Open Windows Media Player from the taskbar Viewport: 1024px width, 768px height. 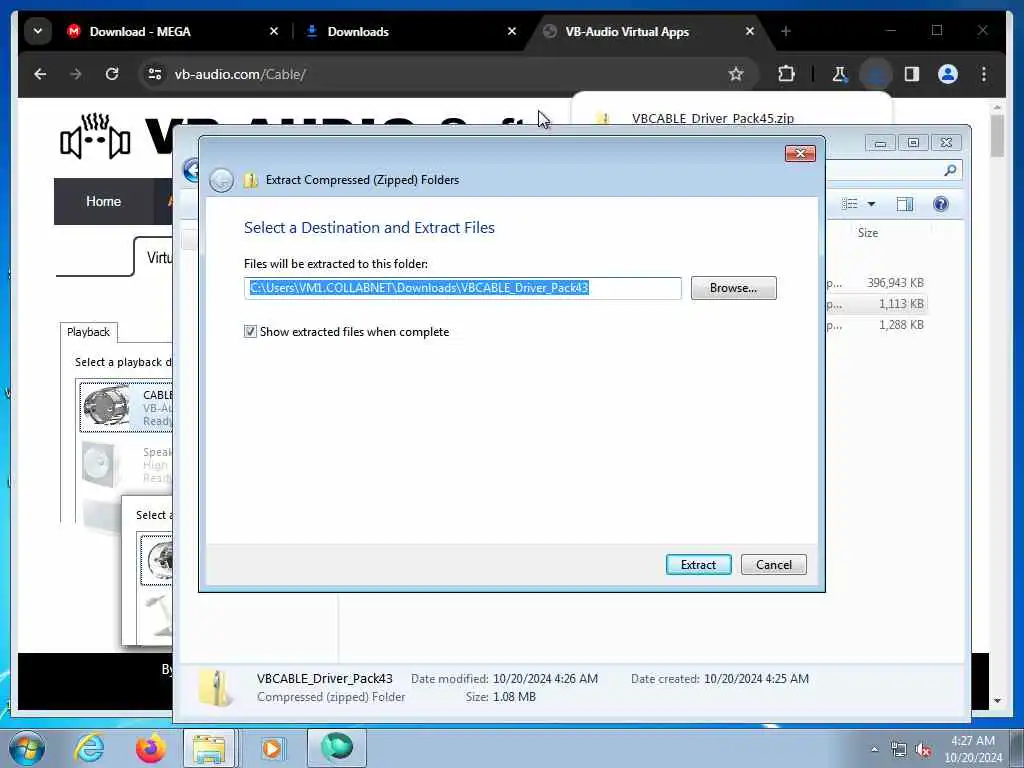[x=272, y=748]
